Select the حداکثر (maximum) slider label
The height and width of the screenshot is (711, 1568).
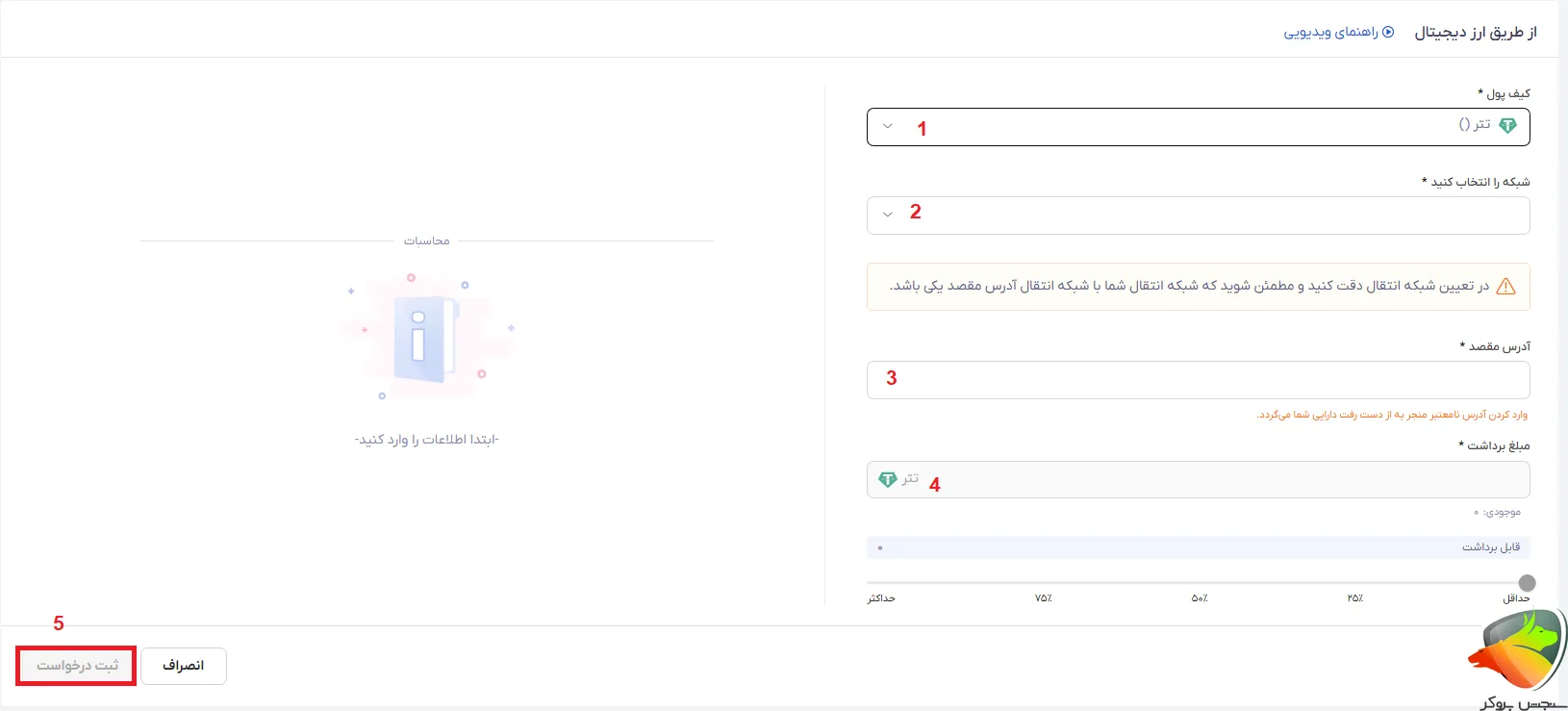881,598
